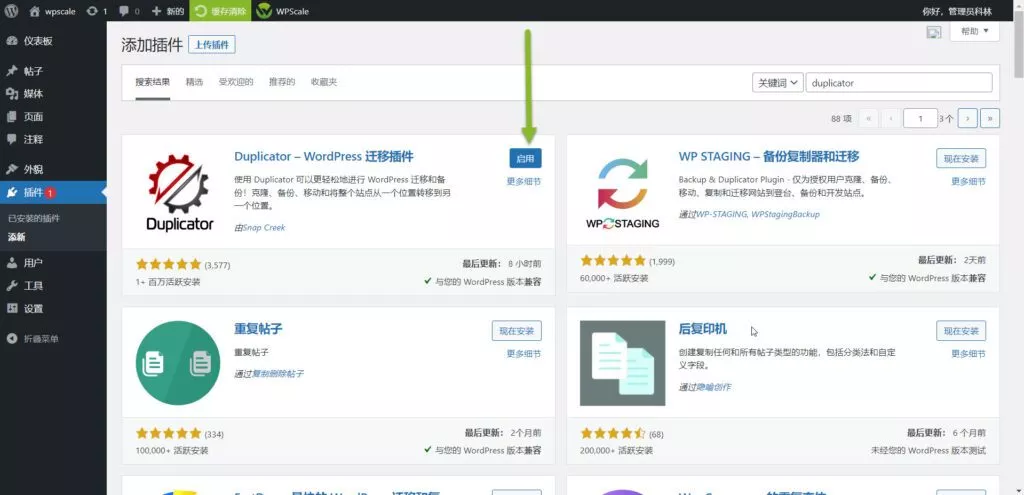Open the 外观 appearance menu

point(33,170)
